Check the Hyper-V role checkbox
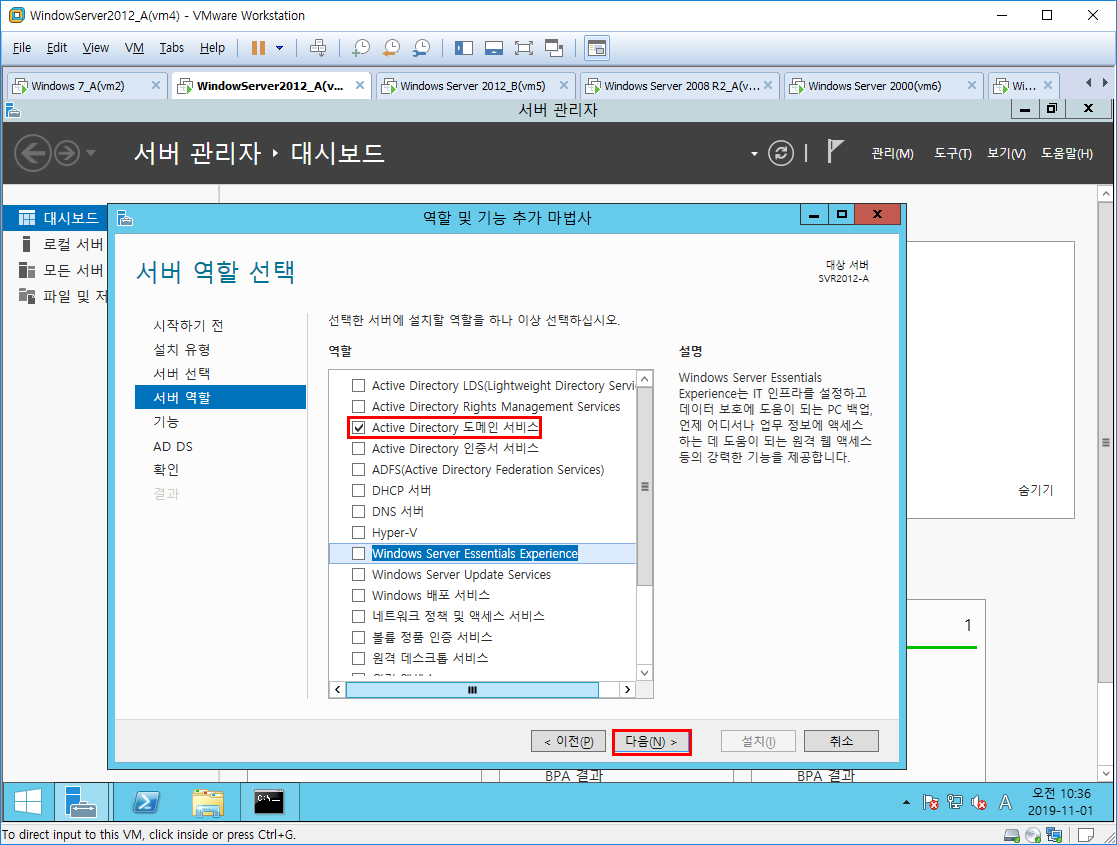 coord(358,533)
